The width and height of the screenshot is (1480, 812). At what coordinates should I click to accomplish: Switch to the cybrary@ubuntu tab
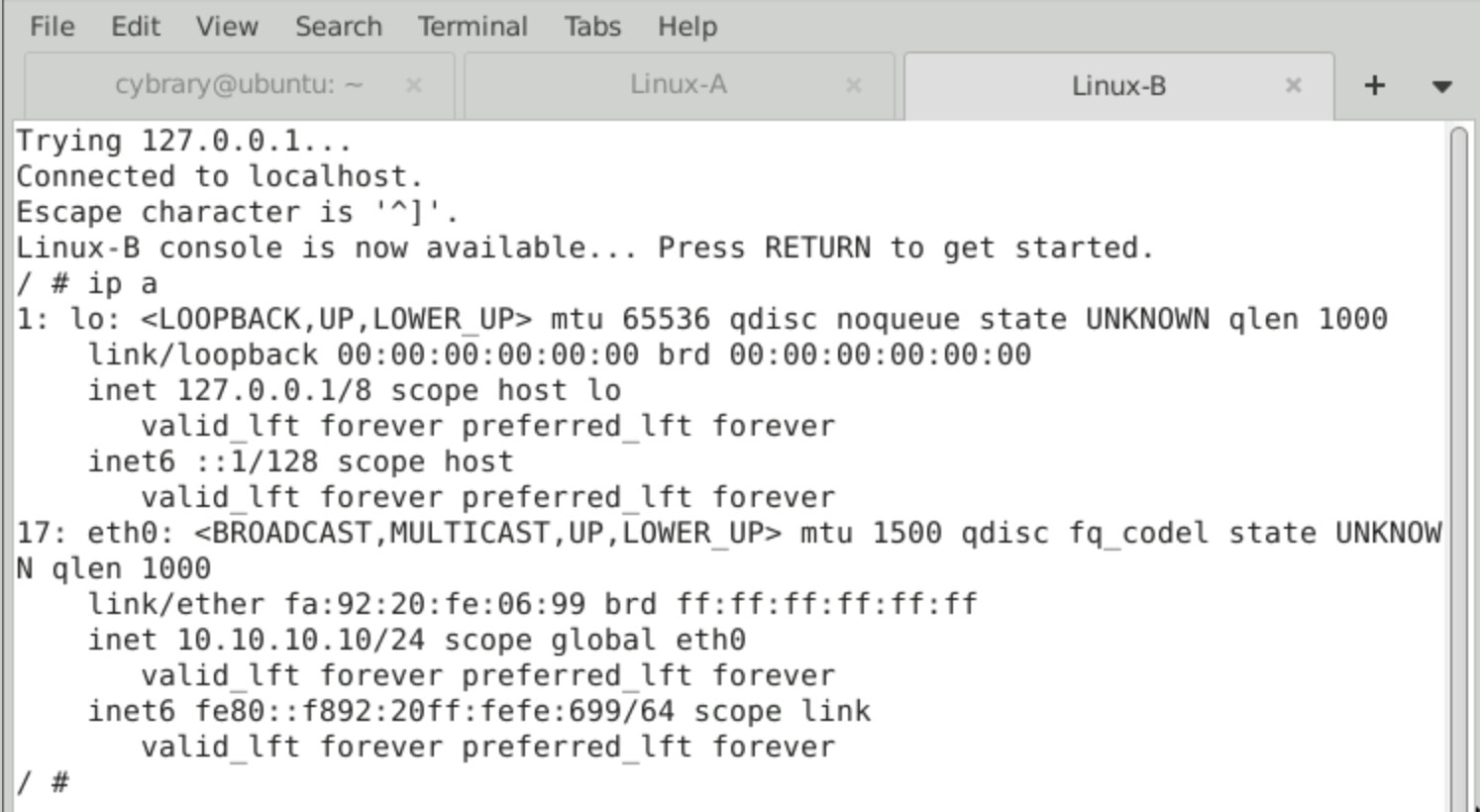pyautogui.click(x=238, y=85)
